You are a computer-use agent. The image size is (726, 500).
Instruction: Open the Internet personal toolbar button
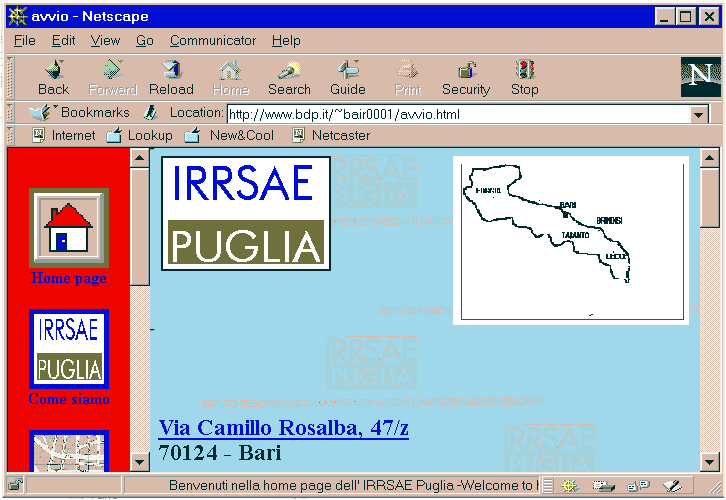63,136
